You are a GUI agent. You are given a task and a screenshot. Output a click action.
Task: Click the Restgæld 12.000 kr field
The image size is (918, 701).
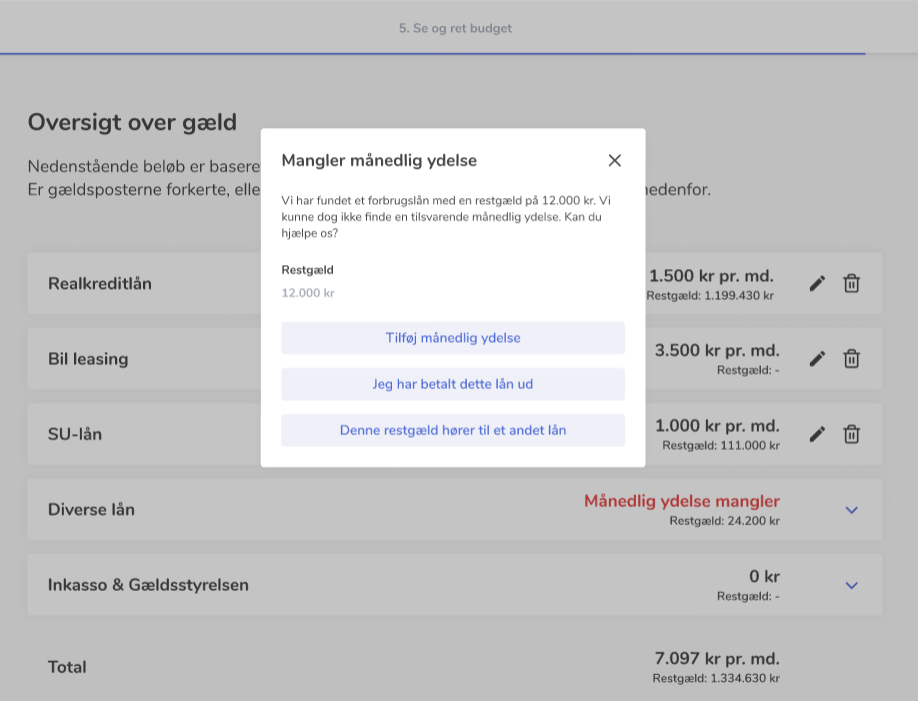coord(308,293)
